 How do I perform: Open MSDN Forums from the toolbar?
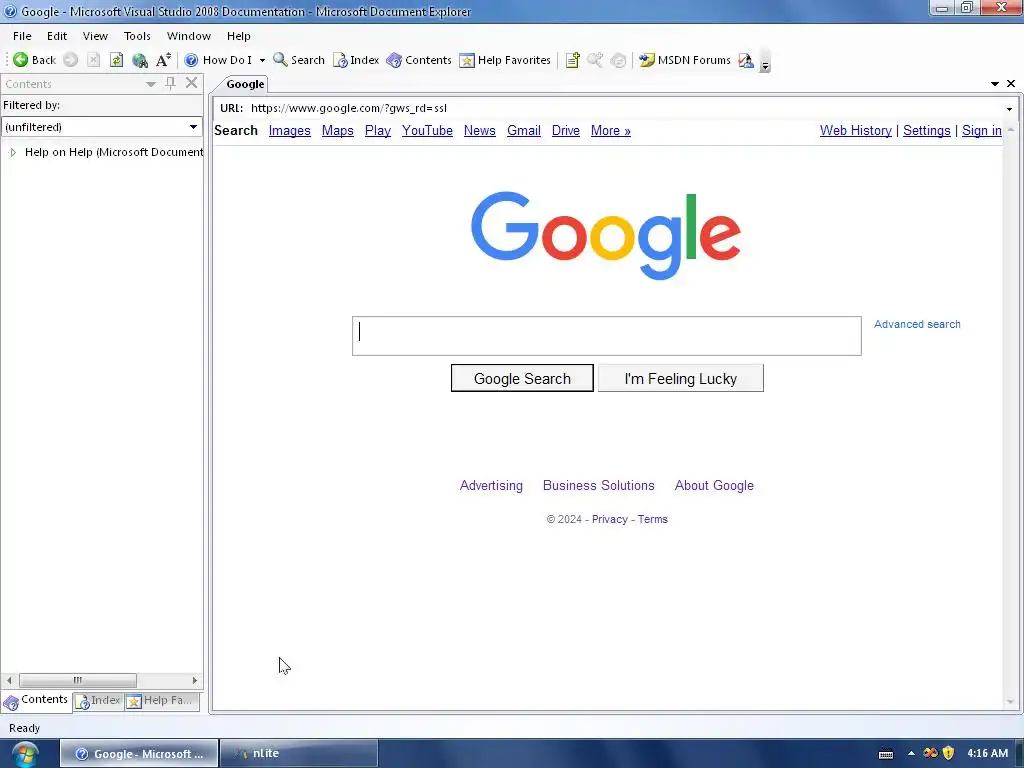click(x=684, y=60)
